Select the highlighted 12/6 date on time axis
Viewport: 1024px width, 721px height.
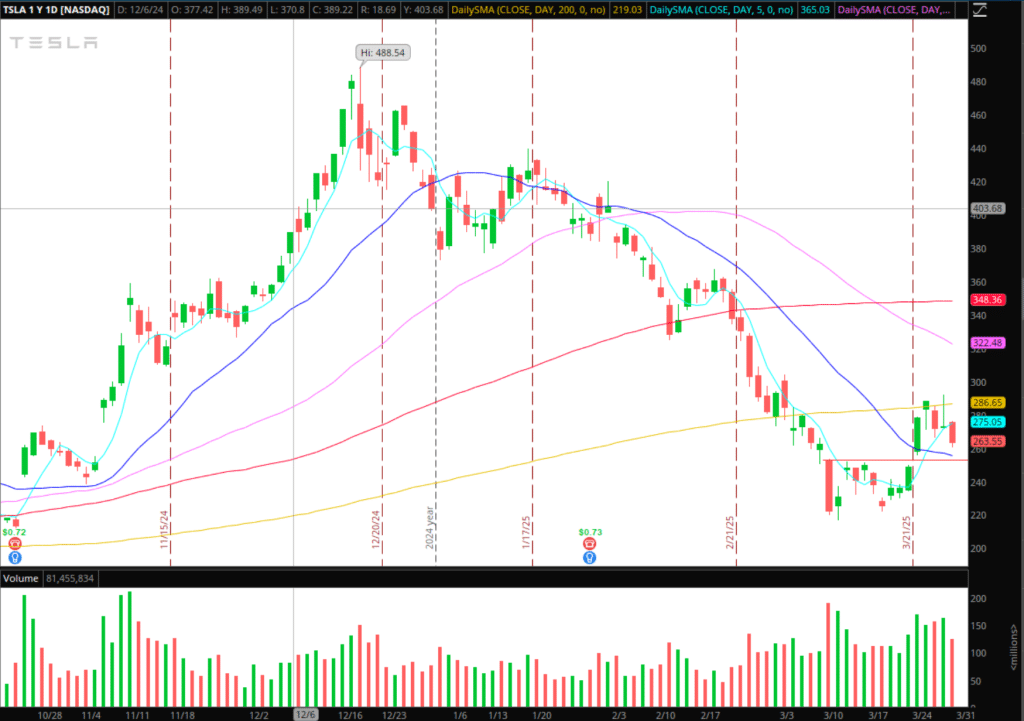click(305, 714)
